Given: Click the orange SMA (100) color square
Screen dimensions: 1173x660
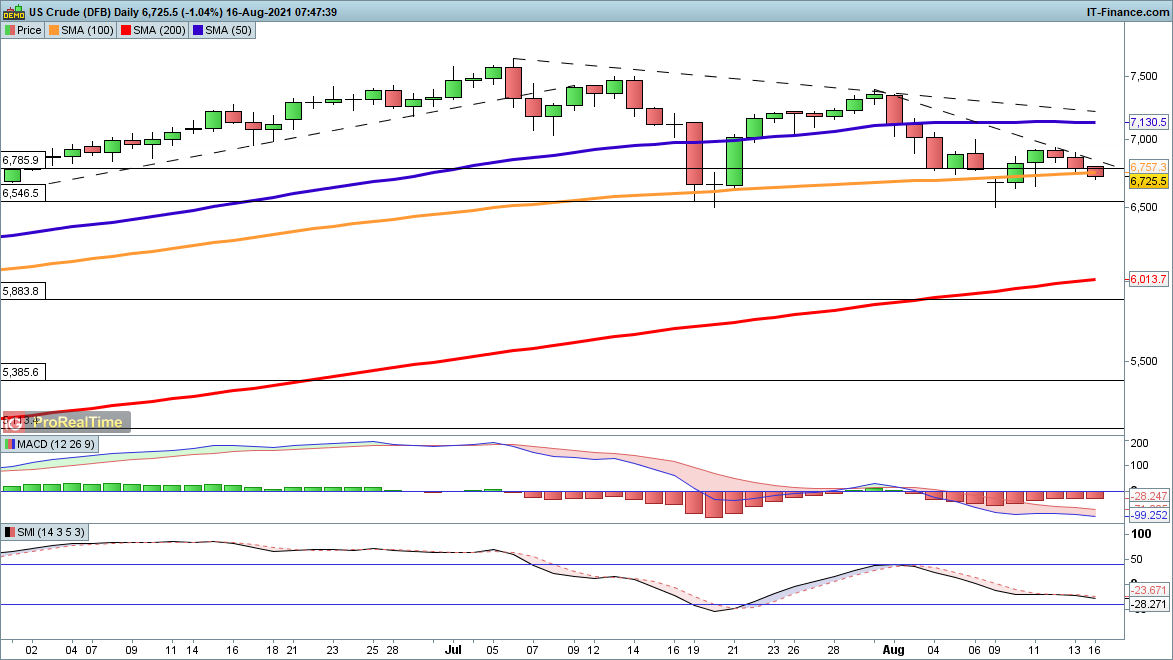Looking at the screenshot, I should coord(54,30).
